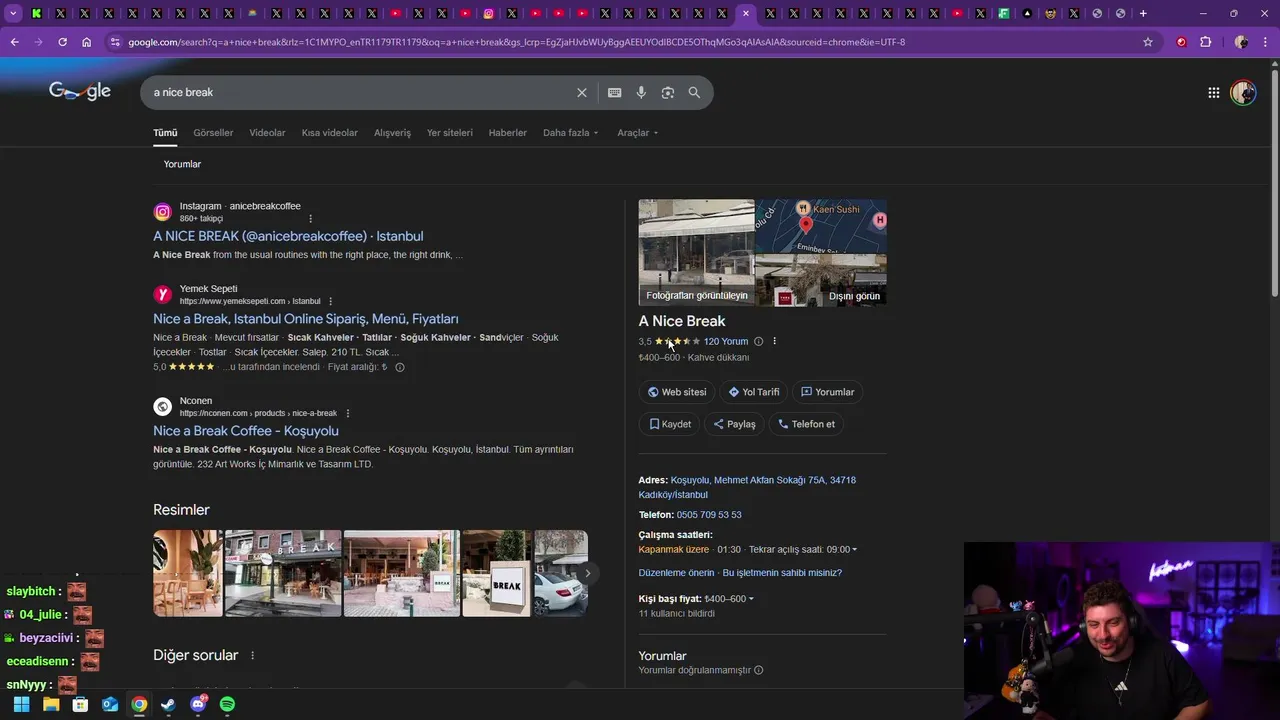Open Chrome home page button
The height and width of the screenshot is (720, 1280).
point(86,42)
